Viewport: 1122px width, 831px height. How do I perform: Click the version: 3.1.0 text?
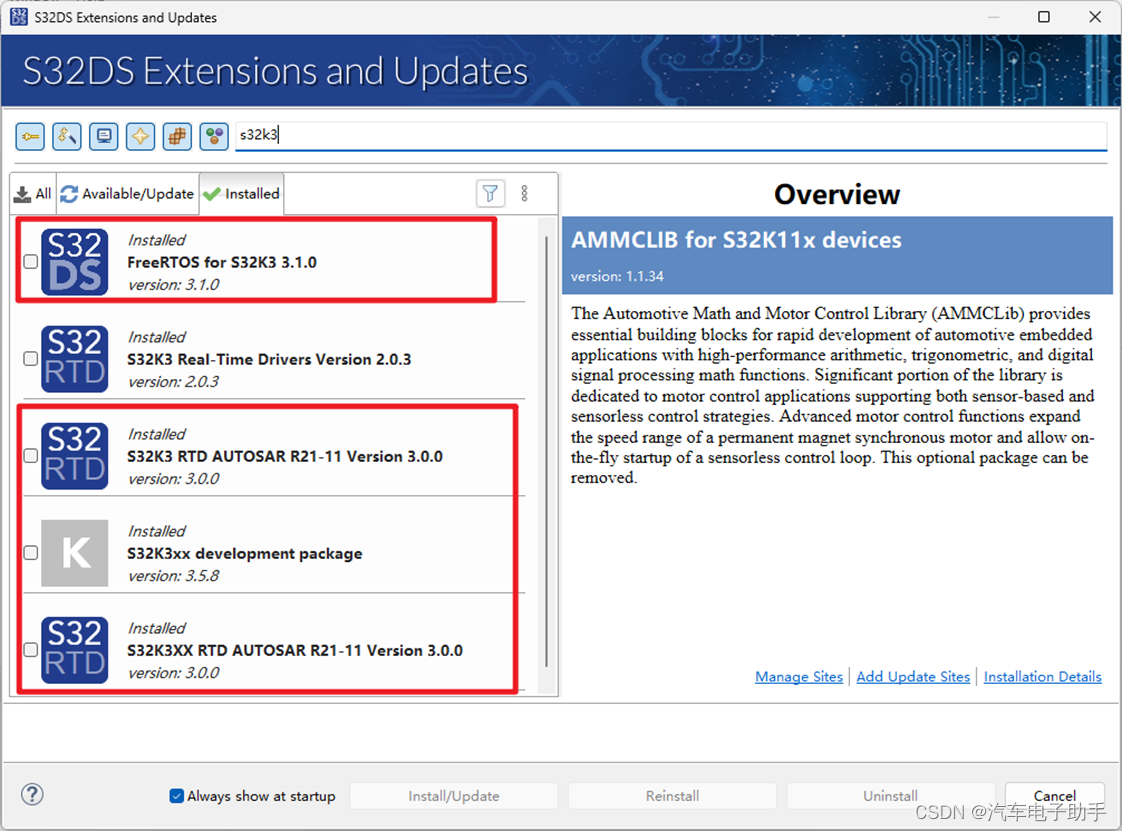click(x=174, y=285)
